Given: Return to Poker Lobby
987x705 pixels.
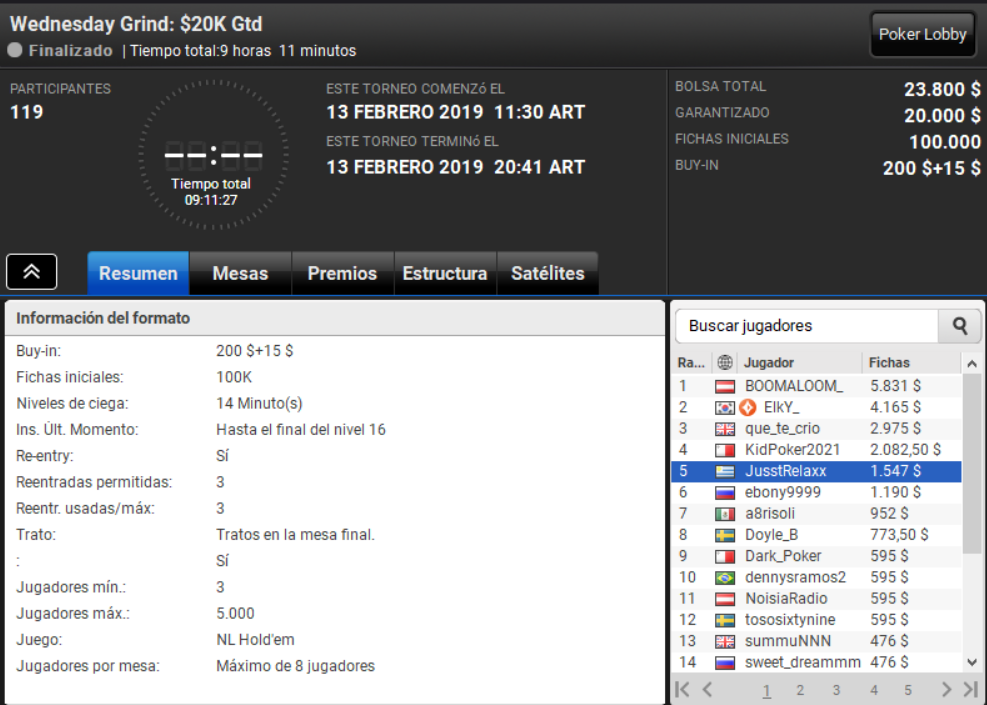Looking at the screenshot, I should [923, 35].
